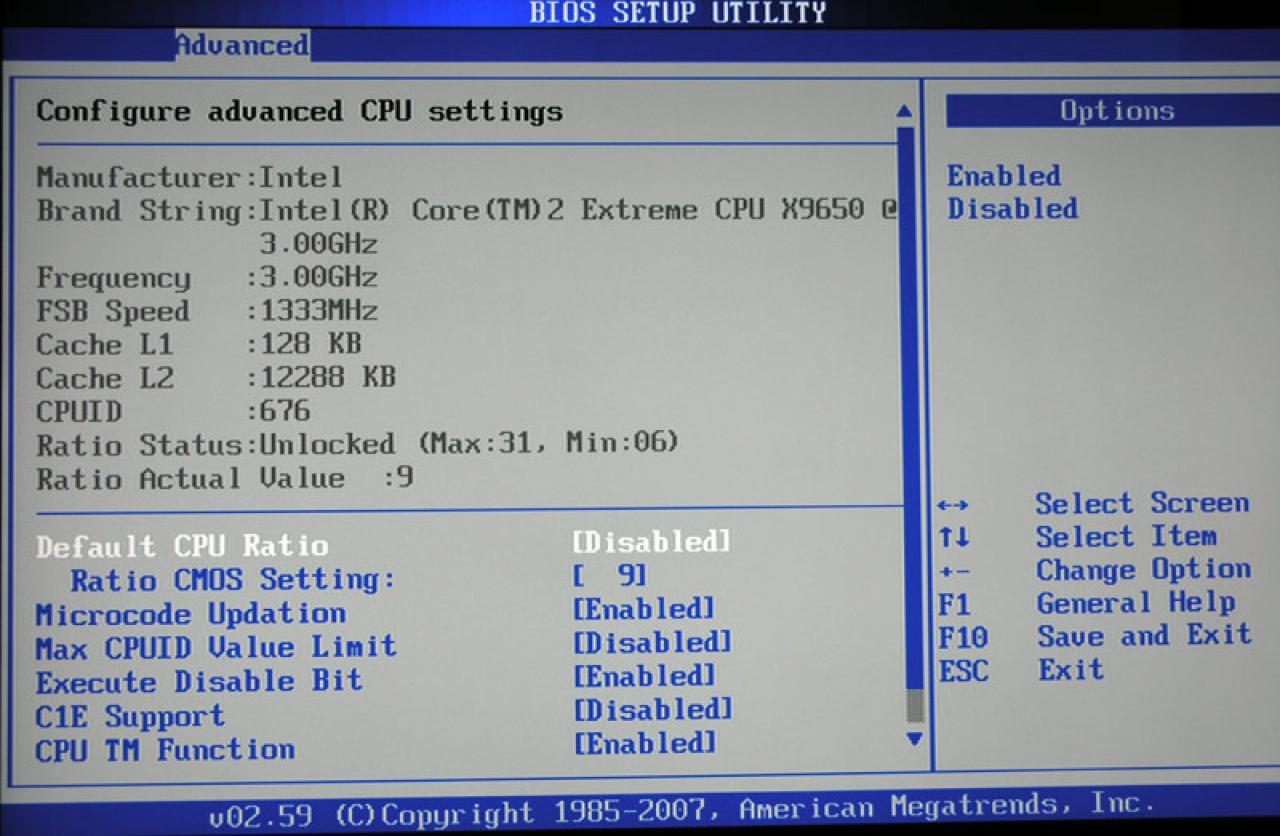This screenshot has width=1280, height=836.
Task: Select Max CPUID Value Limit
Action: pyautogui.click(x=216, y=647)
